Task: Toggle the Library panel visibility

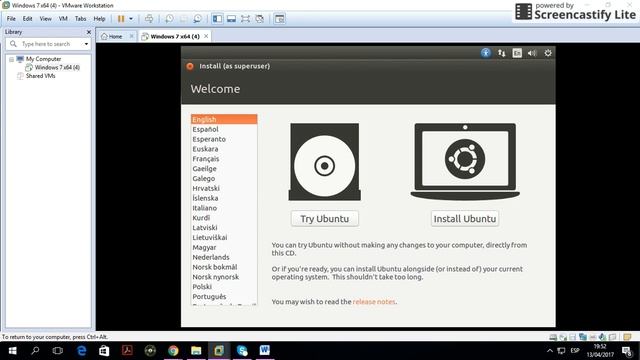Action: point(218,19)
